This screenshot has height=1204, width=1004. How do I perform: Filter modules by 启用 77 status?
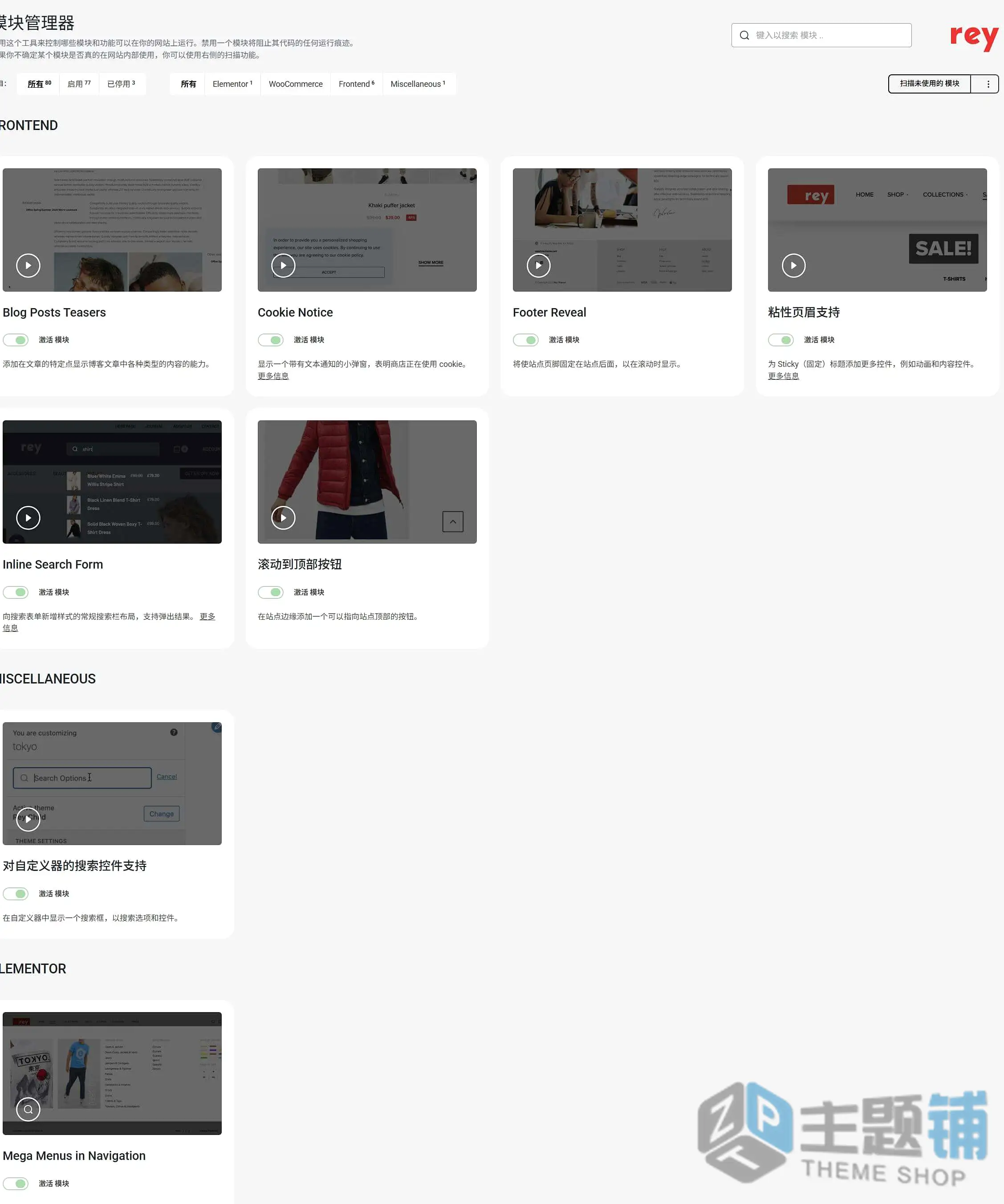click(79, 84)
